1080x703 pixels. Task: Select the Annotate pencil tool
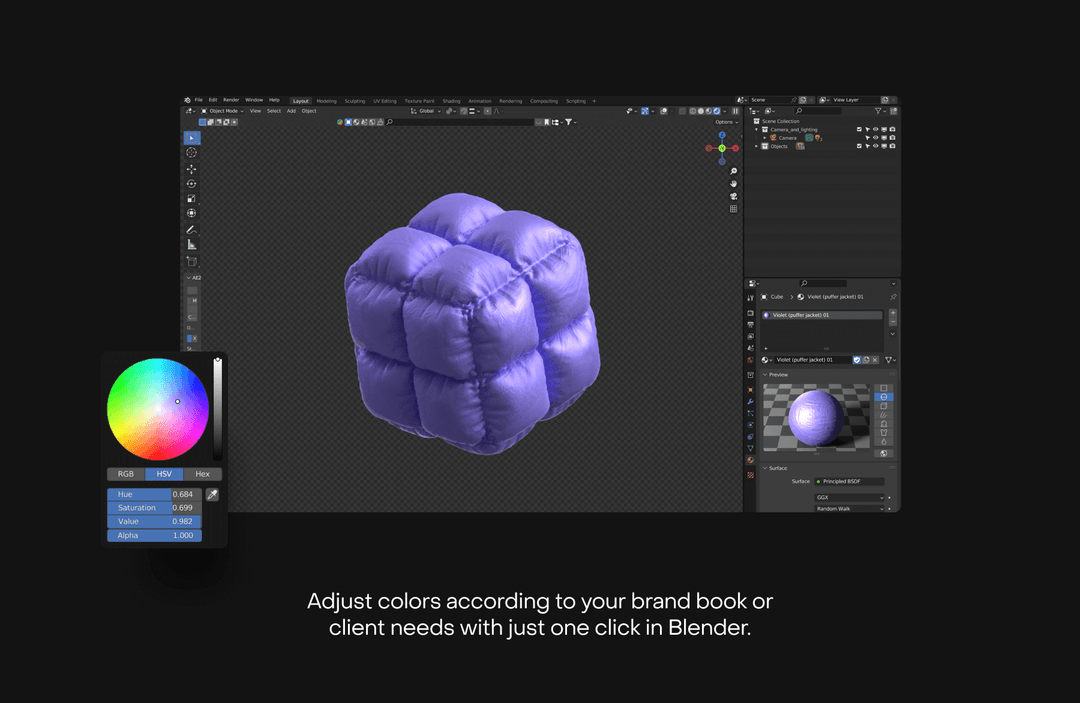click(191, 230)
